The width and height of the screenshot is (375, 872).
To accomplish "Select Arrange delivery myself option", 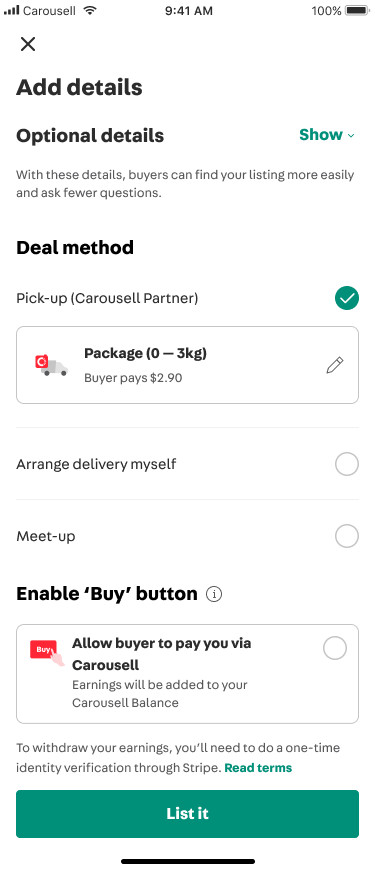I will 347,464.
